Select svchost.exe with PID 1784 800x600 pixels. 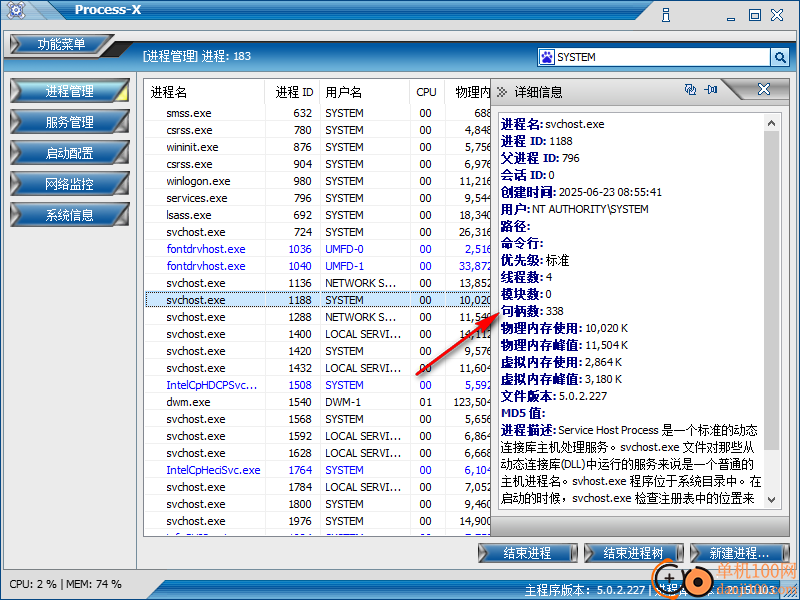tap(317, 487)
